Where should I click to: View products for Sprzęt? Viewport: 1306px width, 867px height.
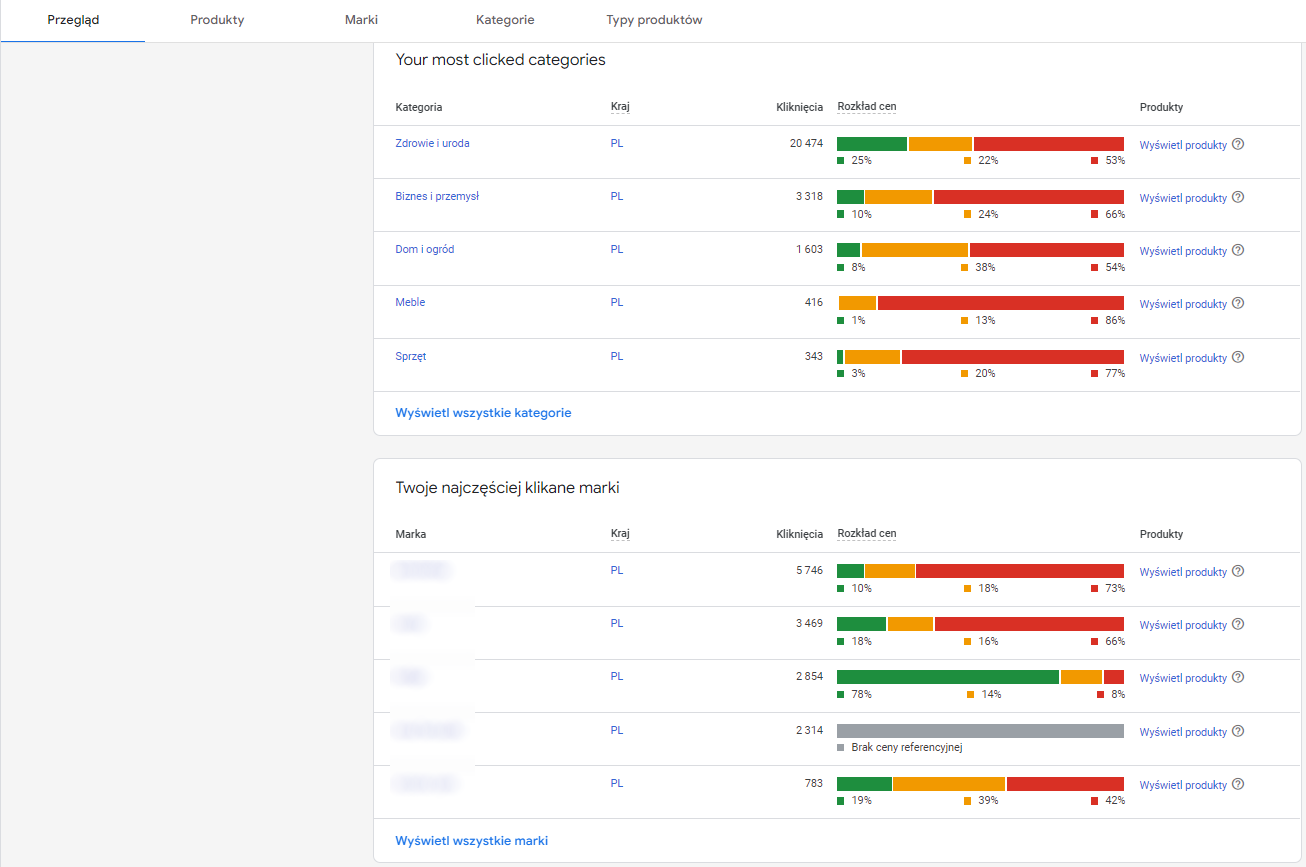(1183, 358)
